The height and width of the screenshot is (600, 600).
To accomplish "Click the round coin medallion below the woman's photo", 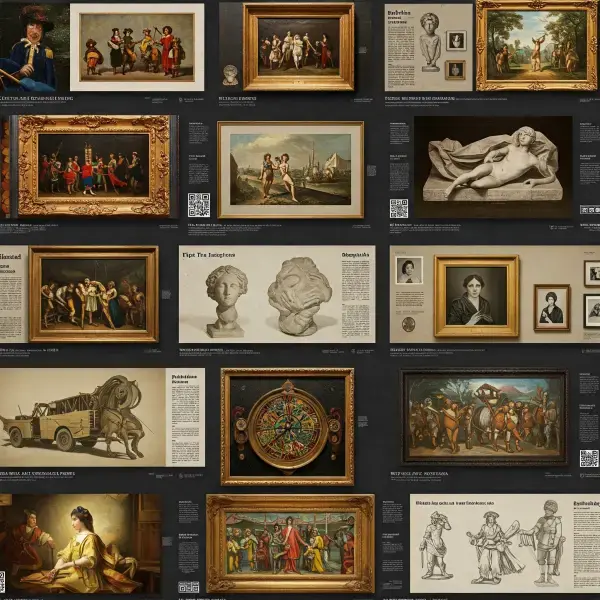I will click(409, 324).
